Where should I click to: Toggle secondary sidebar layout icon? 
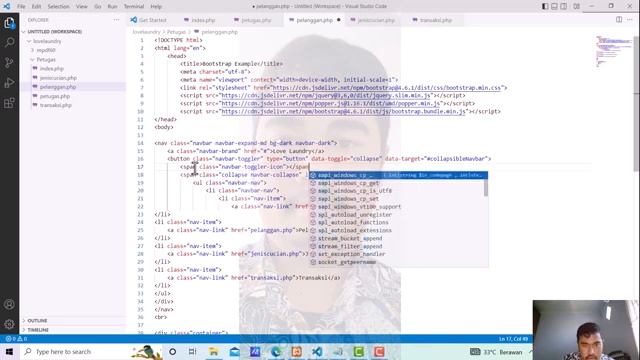(564, 6)
